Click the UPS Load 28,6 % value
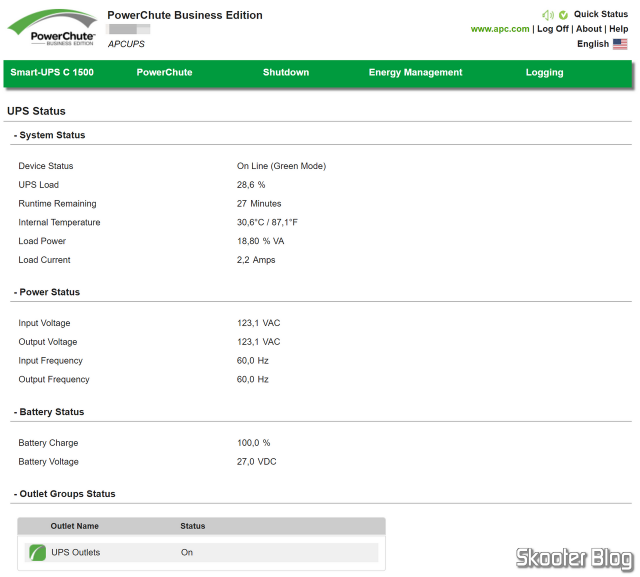 point(251,185)
